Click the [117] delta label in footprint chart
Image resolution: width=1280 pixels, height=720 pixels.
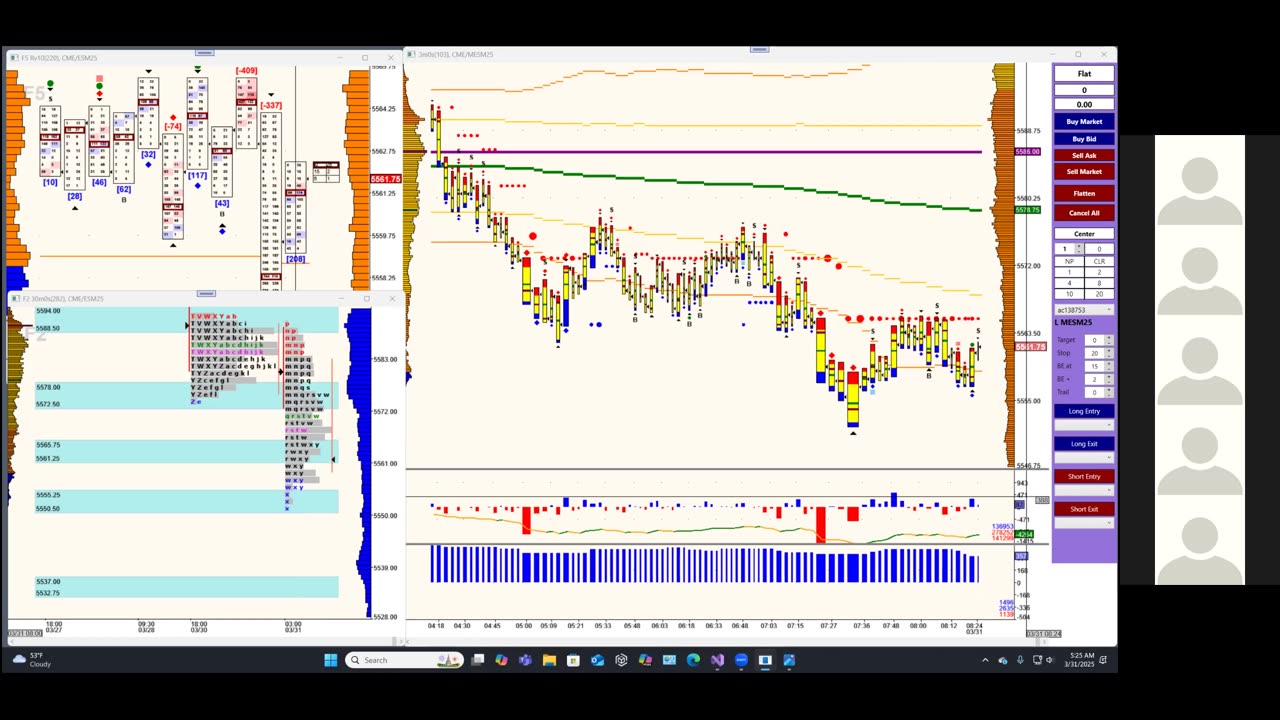tap(197, 176)
